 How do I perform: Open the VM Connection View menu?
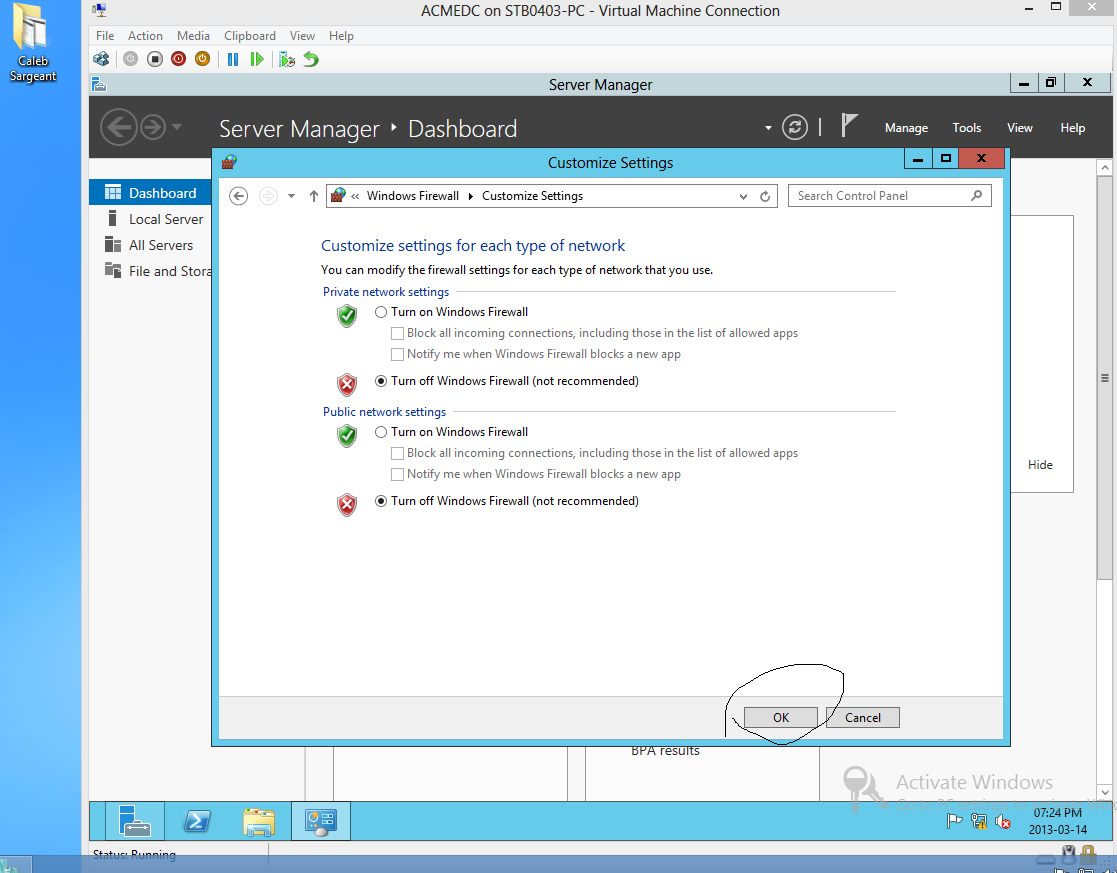[x=302, y=36]
